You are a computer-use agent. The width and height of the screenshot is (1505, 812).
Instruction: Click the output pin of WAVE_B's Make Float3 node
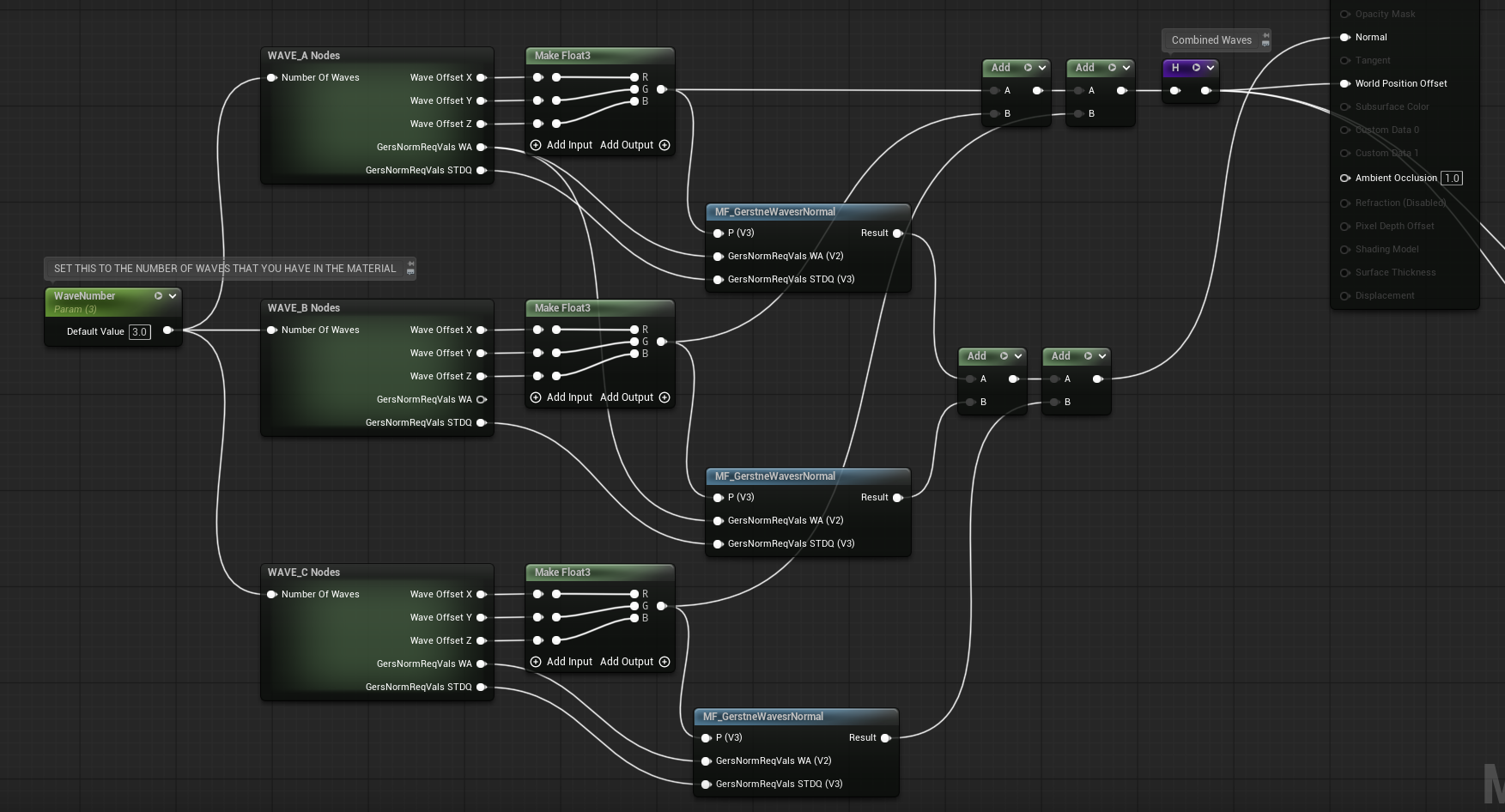[662, 342]
